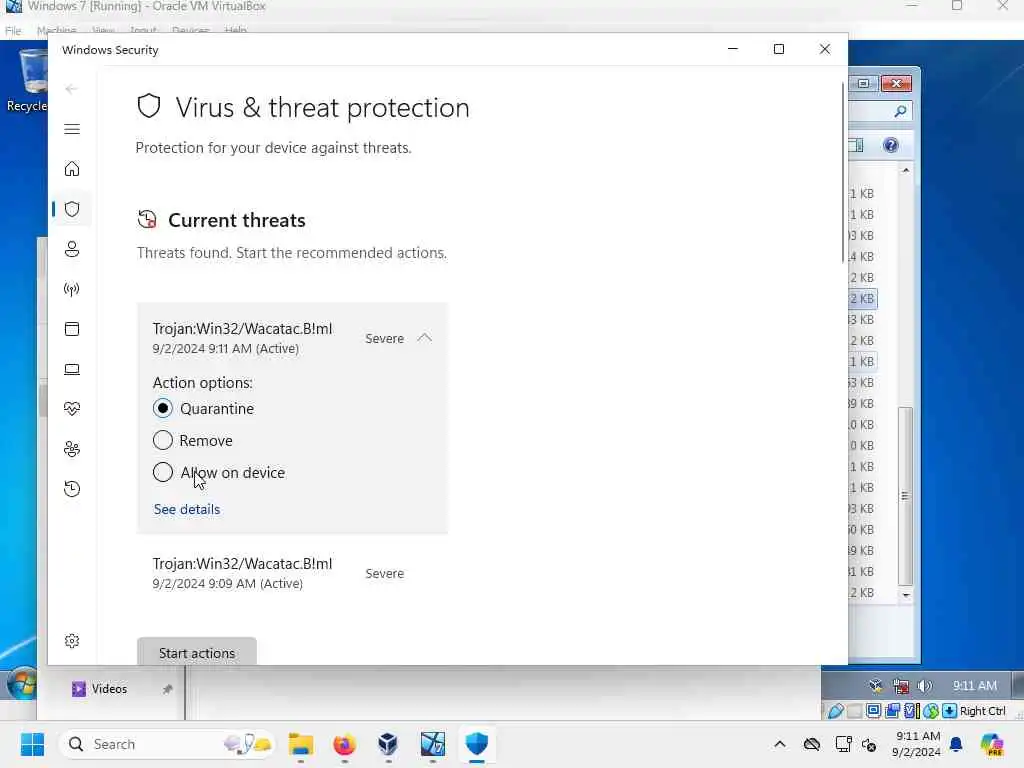Click the taskbar Search box
This screenshot has width=1024, height=768.
tap(167, 744)
